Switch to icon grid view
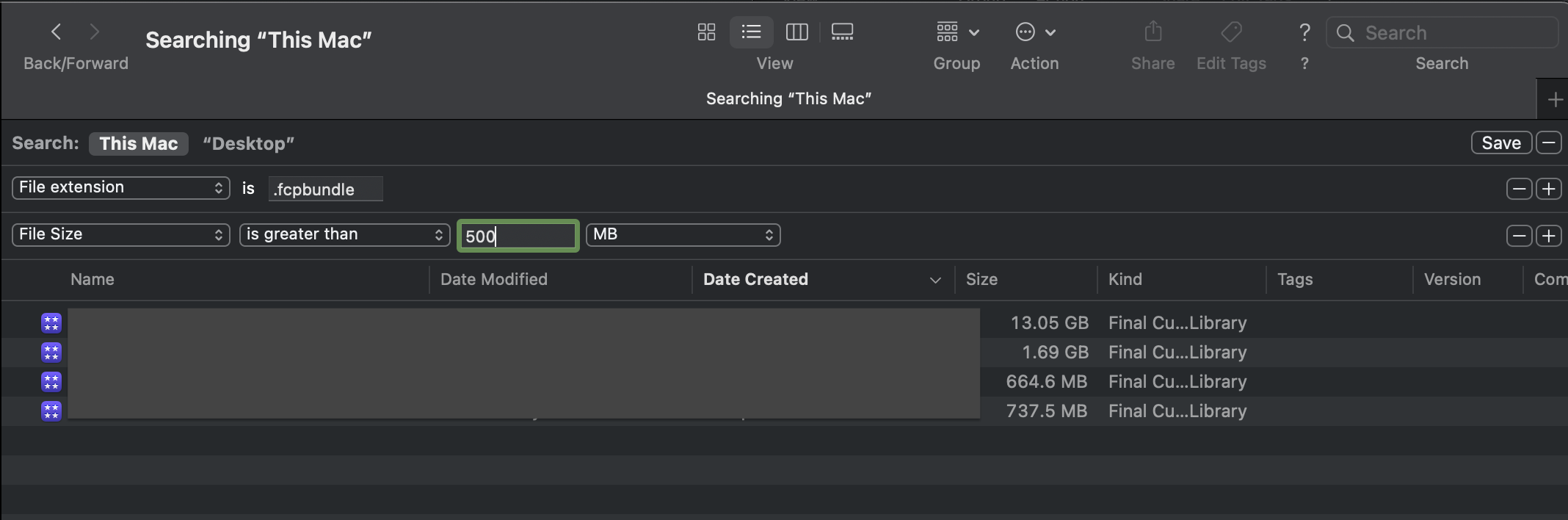 pos(706,32)
